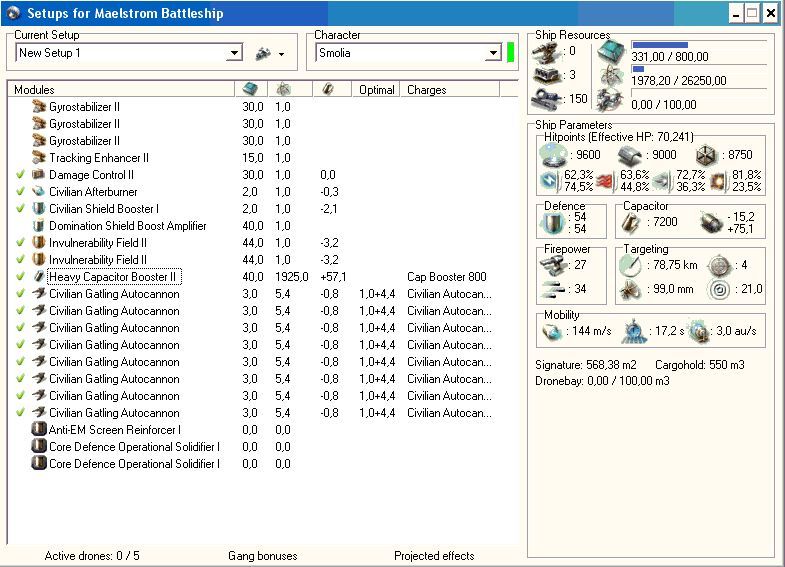Click the powergrid resource icon
Screen dimensions: 785x567
coord(610,76)
